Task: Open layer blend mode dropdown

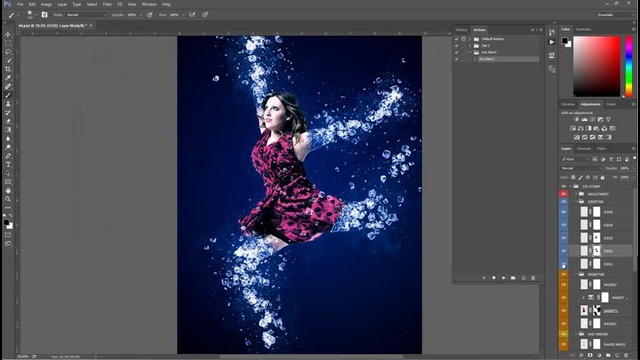Action: [x=582, y=168]
